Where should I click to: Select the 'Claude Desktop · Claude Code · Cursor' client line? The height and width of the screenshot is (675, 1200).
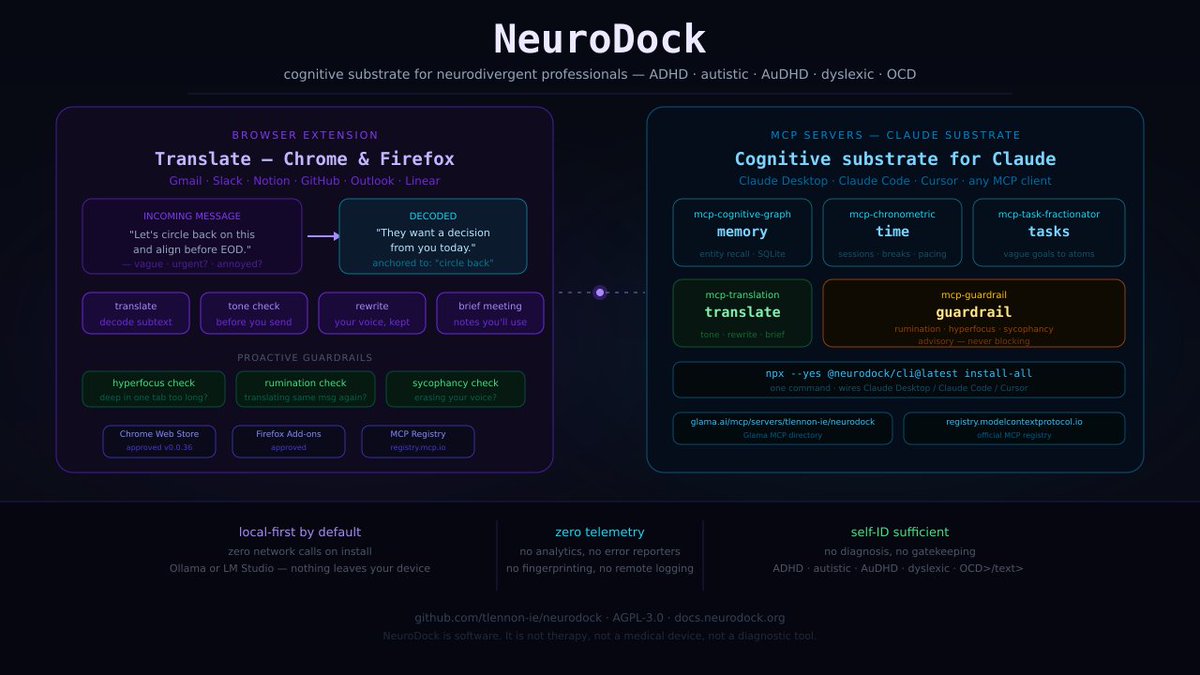tap(895, 181)
